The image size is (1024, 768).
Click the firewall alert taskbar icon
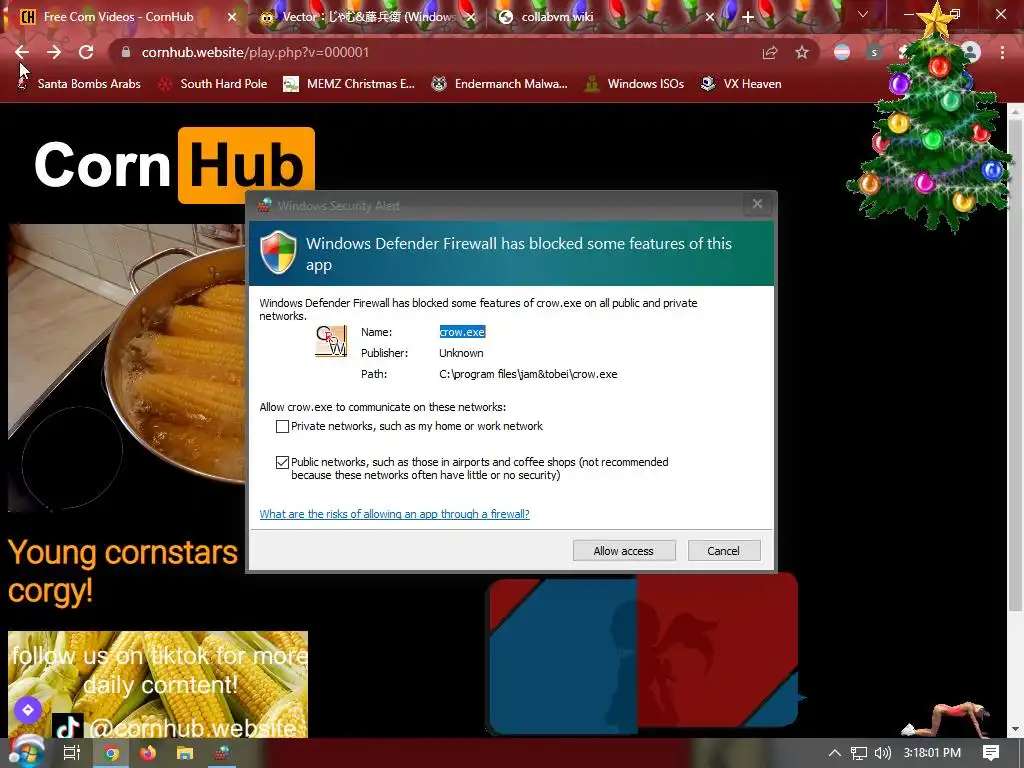tap(221, 753)
